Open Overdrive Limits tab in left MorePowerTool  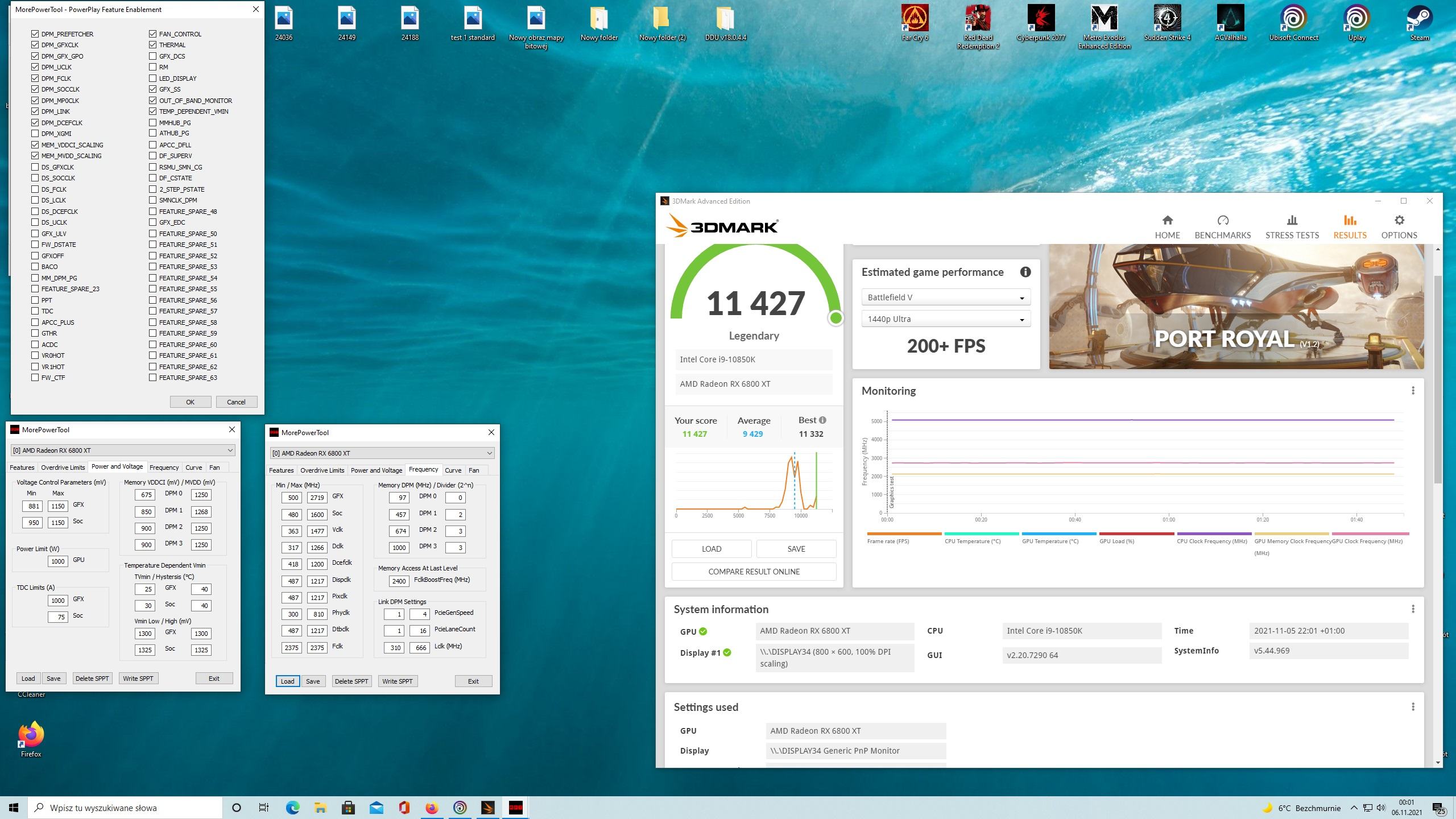(x=63, y=468)
